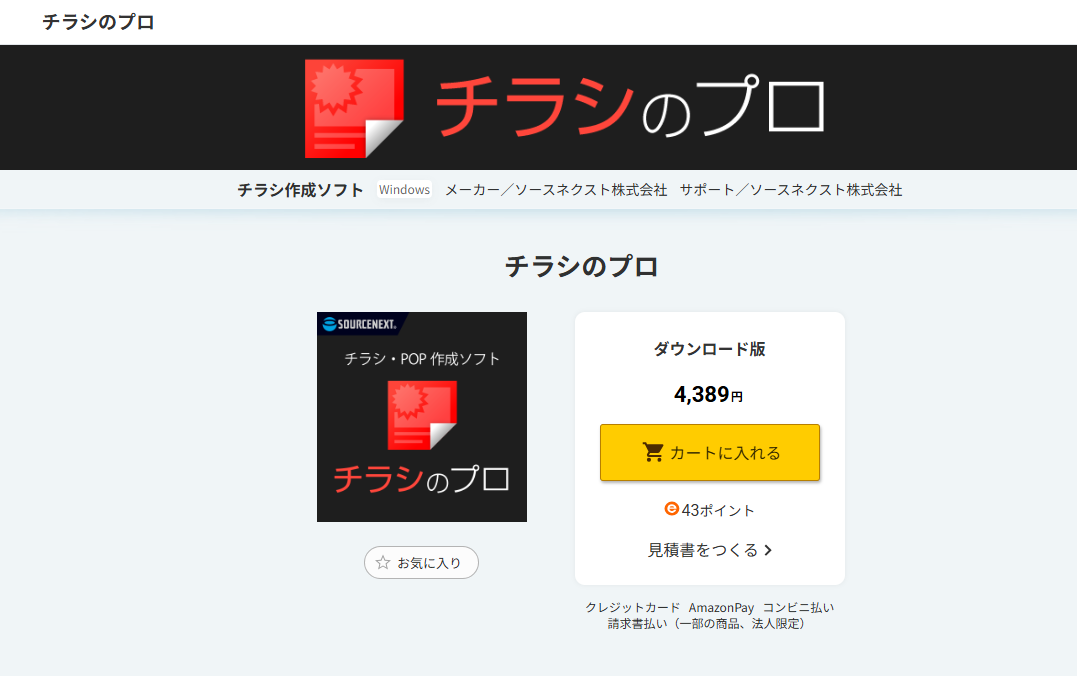Click the orange e point icon
Image resolution: width=1077 pixels, height=676 pixels.
coord(672,509)
